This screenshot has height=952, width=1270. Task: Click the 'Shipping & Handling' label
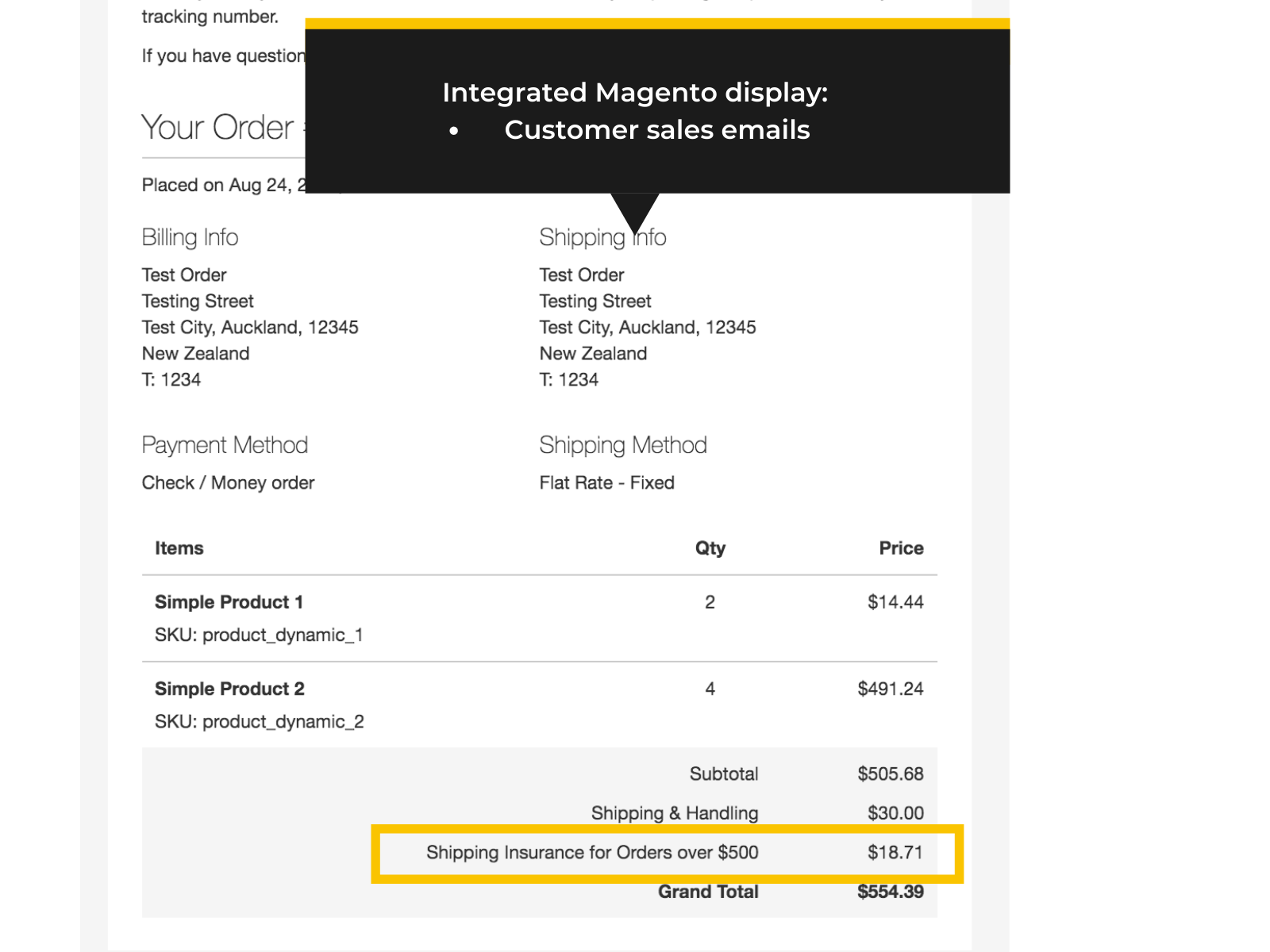(674, 813)
